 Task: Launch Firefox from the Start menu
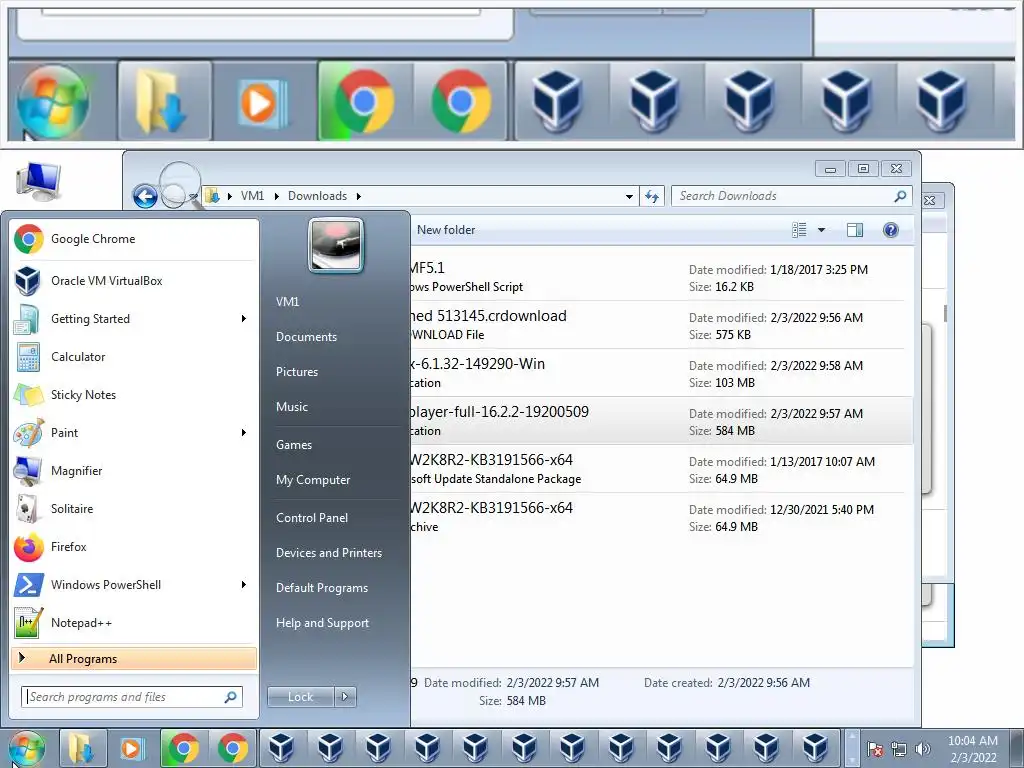coord(134,547)
